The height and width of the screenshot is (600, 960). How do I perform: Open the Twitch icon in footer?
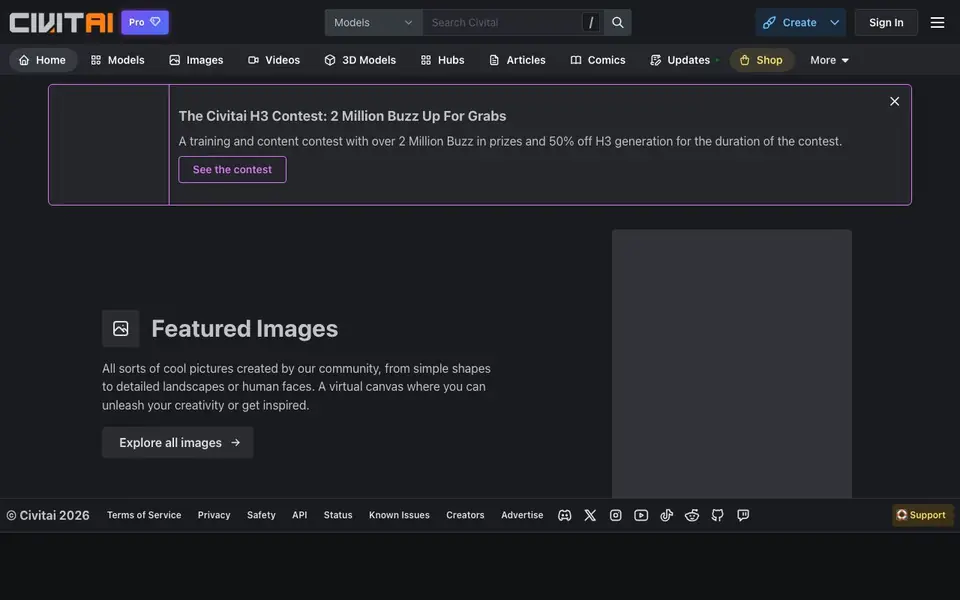pyautogui.click(x=743, y=516)
